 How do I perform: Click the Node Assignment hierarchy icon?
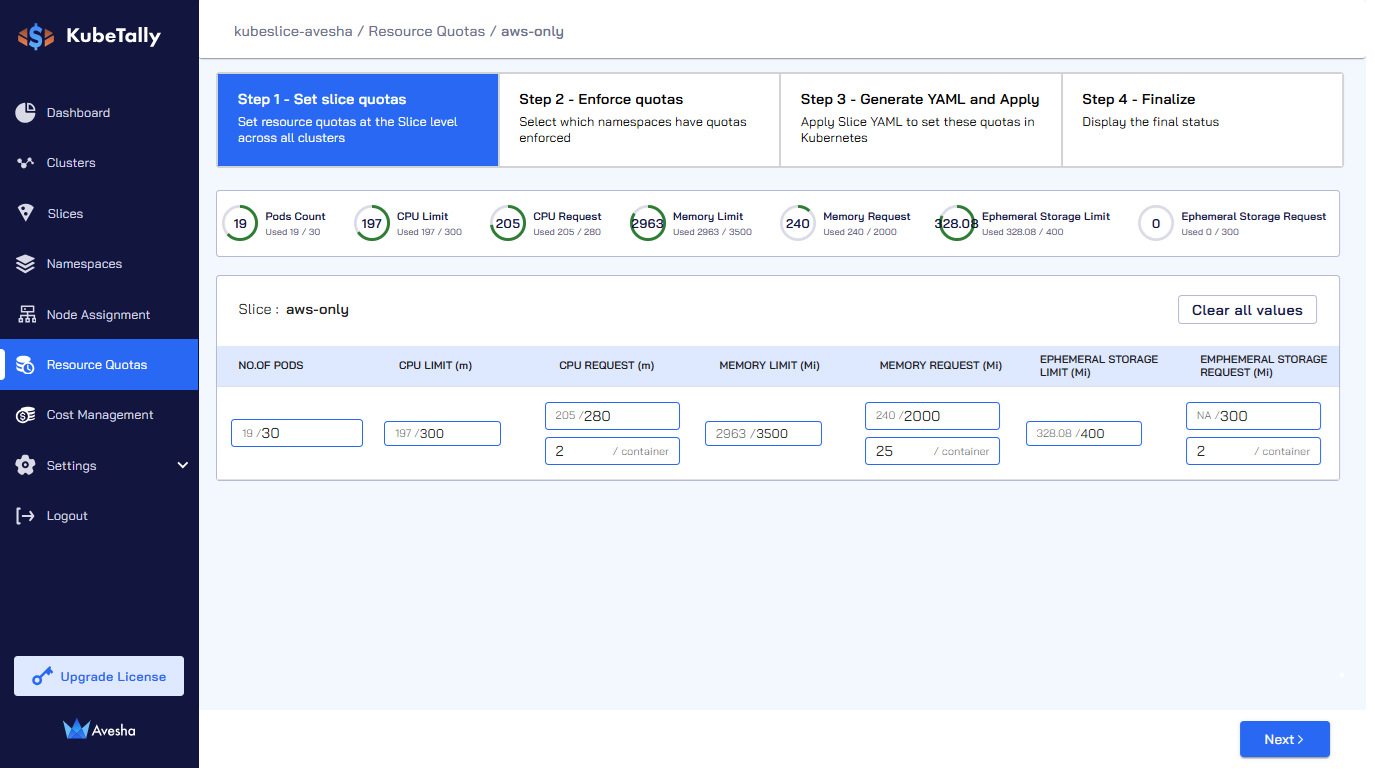click(x=26, y=314)
